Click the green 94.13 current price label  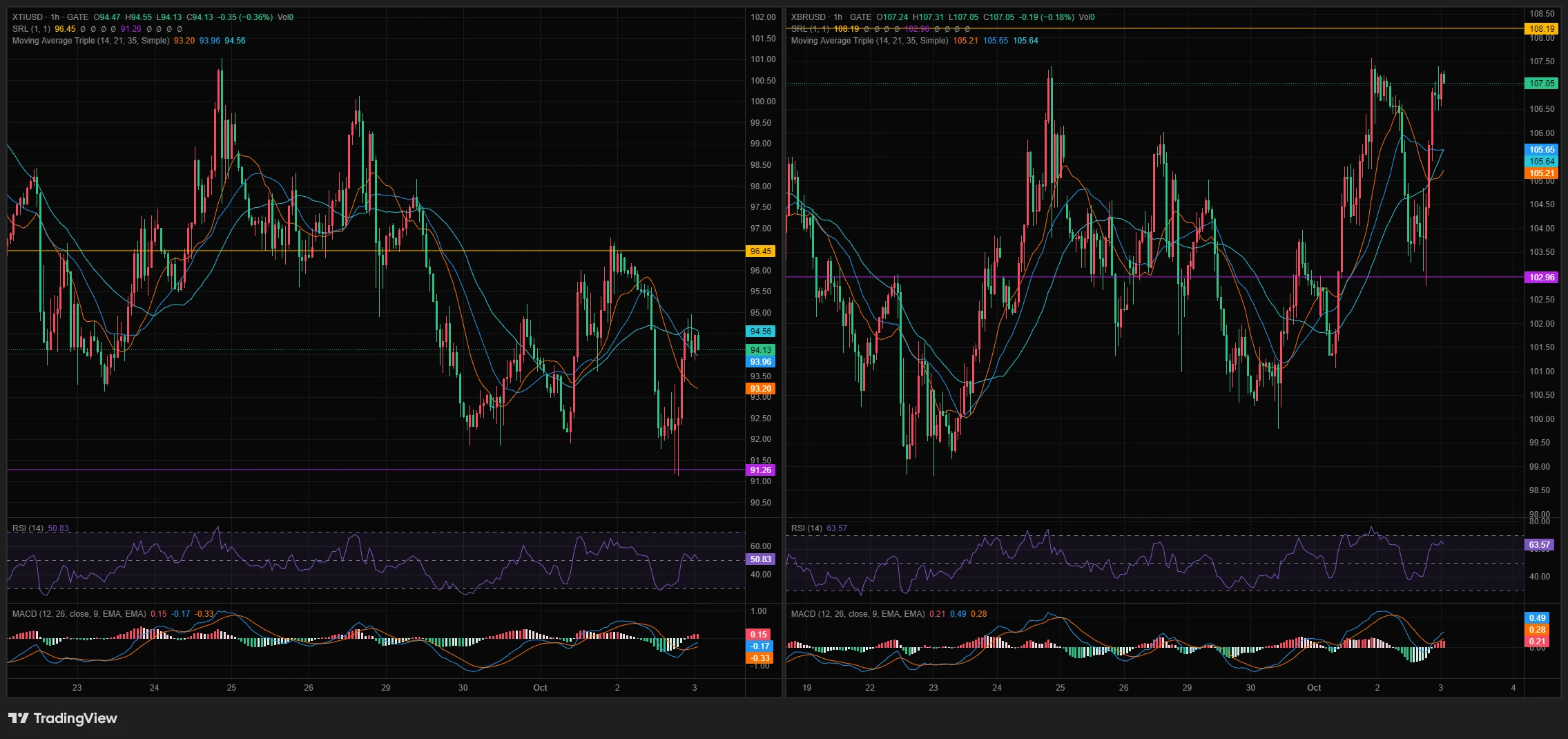click(761, 350)
